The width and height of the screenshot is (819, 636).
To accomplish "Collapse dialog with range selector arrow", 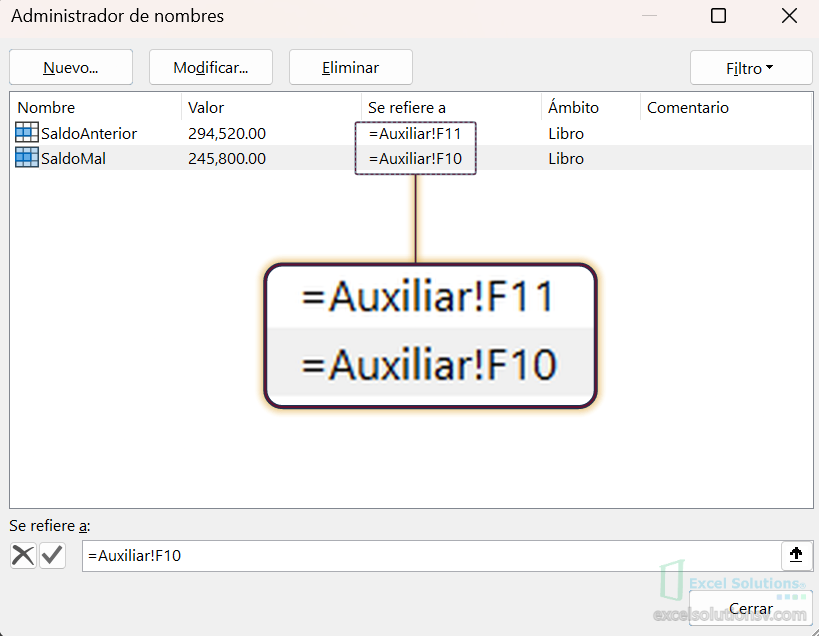I will coord(796,555).
